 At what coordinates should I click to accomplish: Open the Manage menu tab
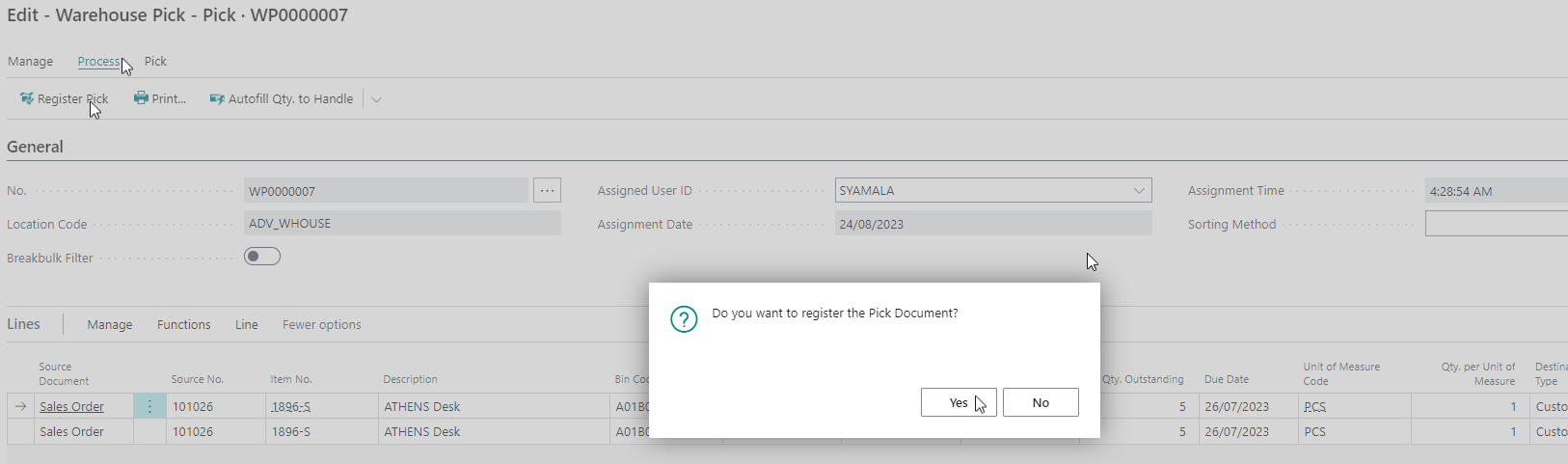click(31, 62)
